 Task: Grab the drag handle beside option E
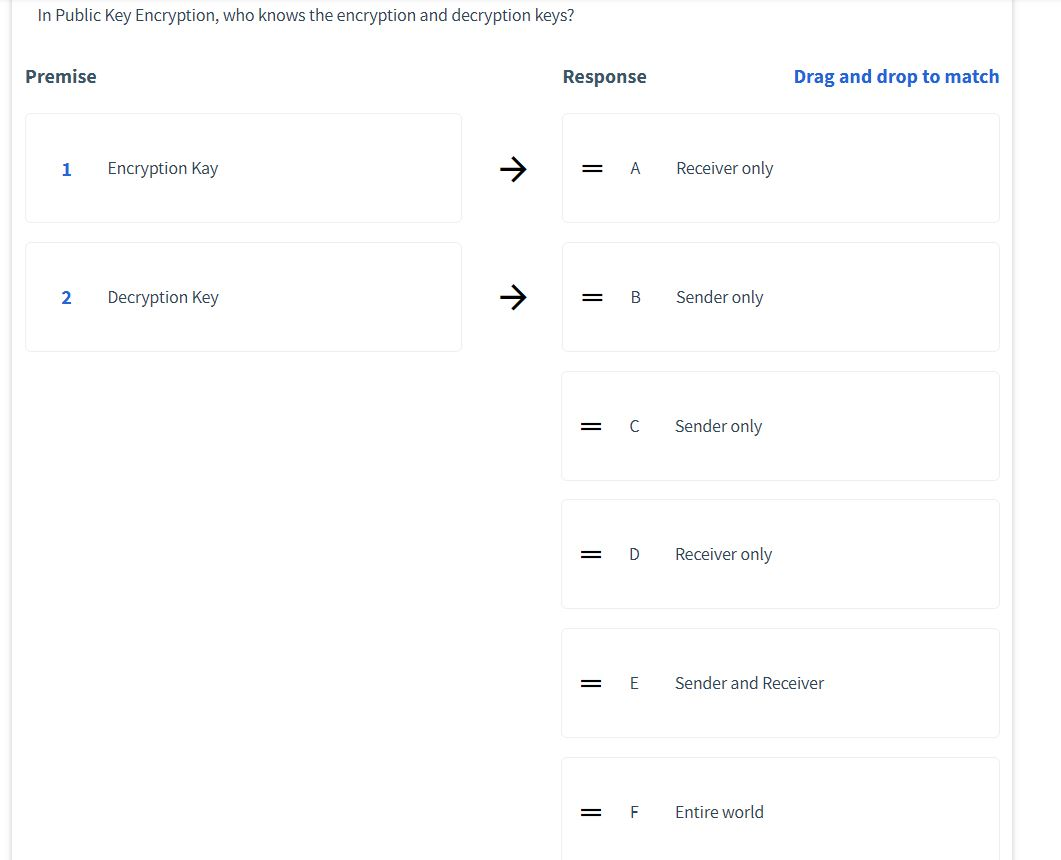coord(591,683)
